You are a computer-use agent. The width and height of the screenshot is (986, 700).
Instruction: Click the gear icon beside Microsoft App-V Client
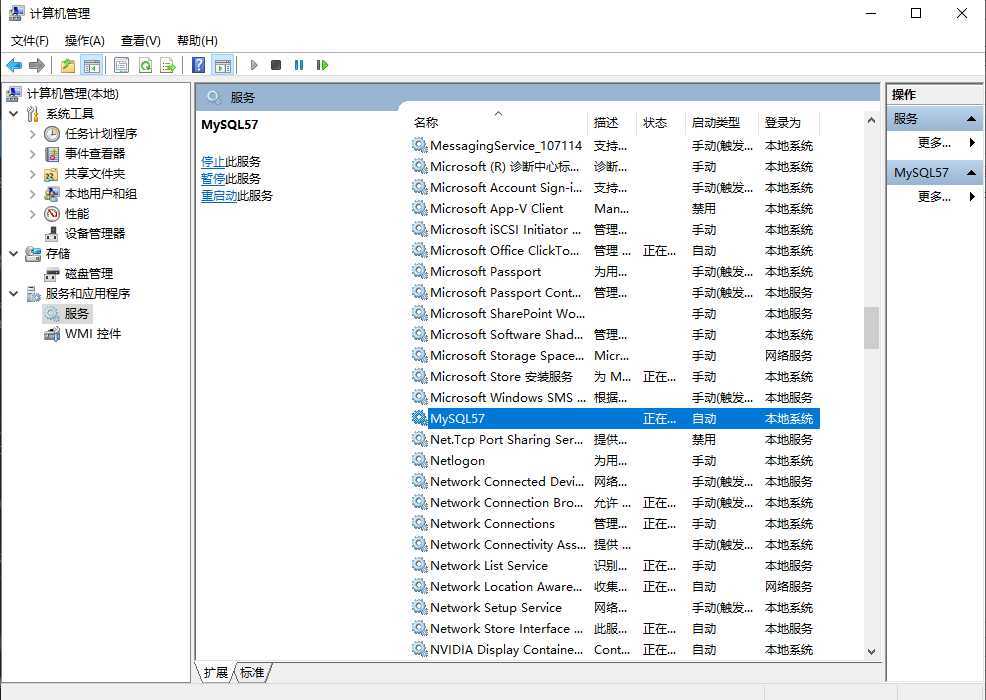[419, 208]
